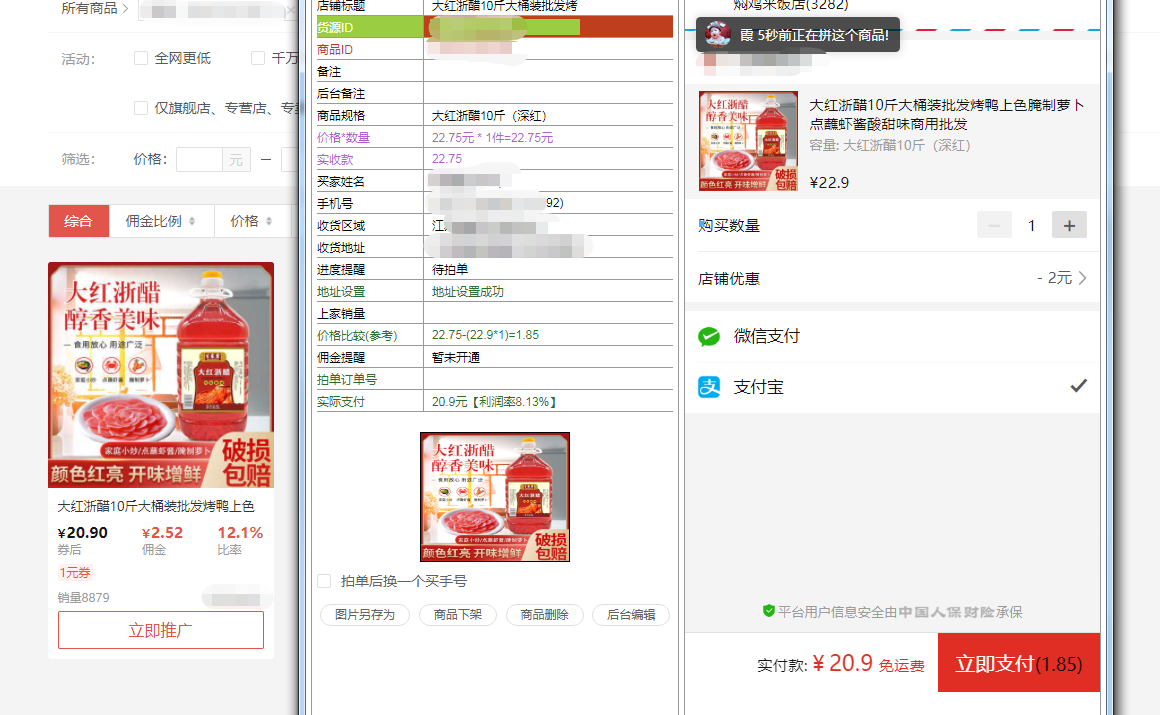Click the 价格*数量 row label

[x=344, y=138]
